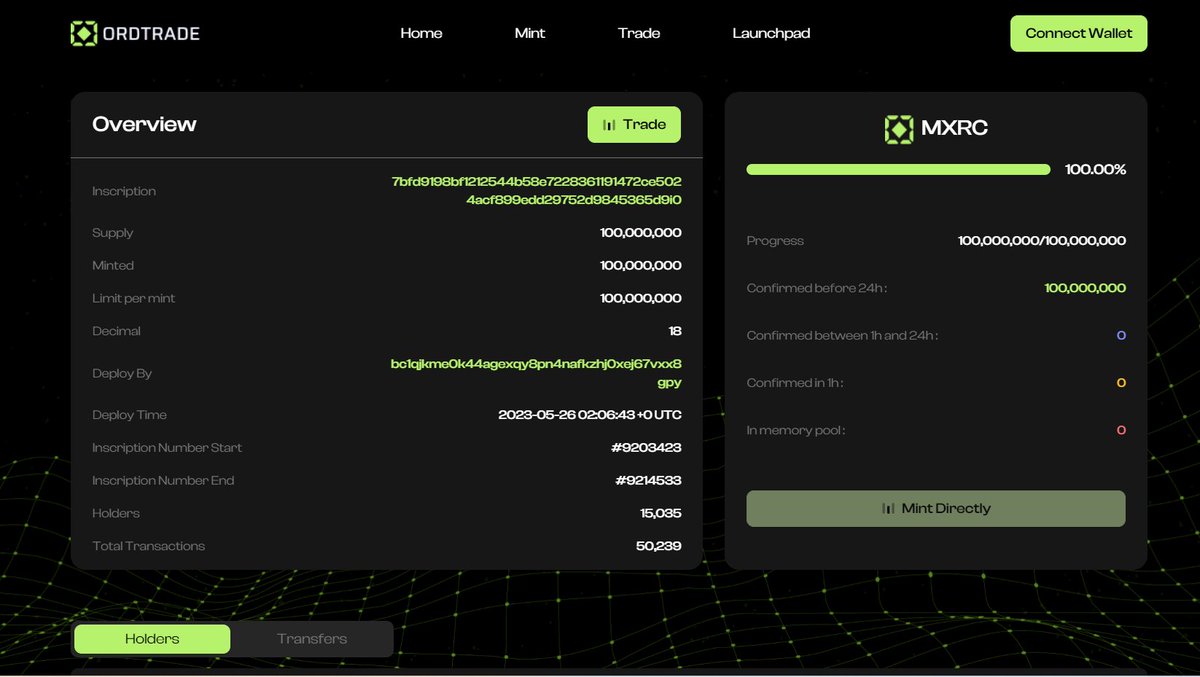Click the ORDTRADE logo icon
Screen dimensions: 1200x677
pyautogui.click(x=84, y=33)
